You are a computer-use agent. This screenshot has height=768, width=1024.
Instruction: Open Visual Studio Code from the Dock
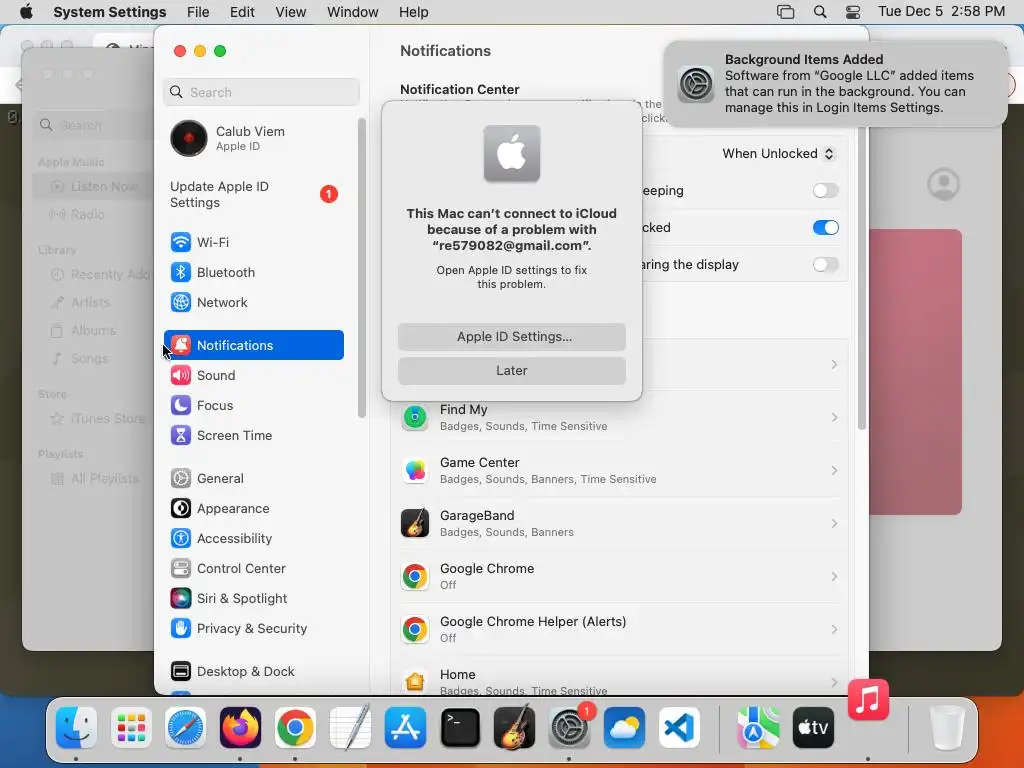point(679,728)
